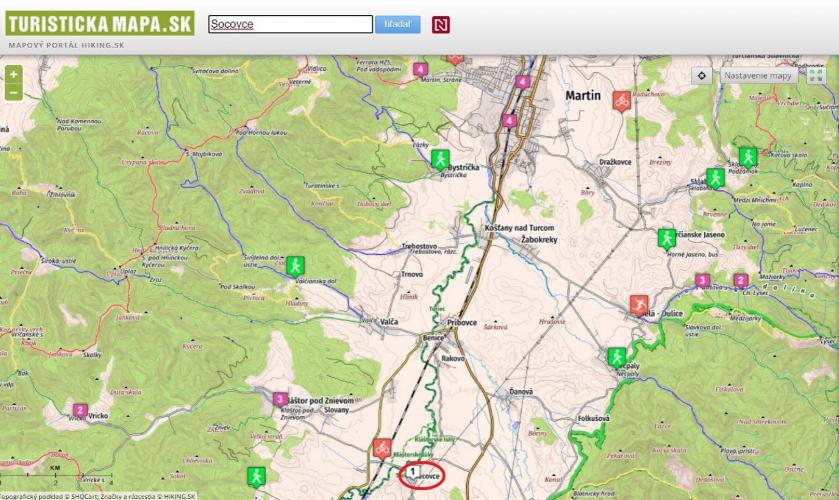The height and width of the screenshot is (500, 839).
Task: Click the hiking marker at Necpaly
Action: (x=616, y=357)
